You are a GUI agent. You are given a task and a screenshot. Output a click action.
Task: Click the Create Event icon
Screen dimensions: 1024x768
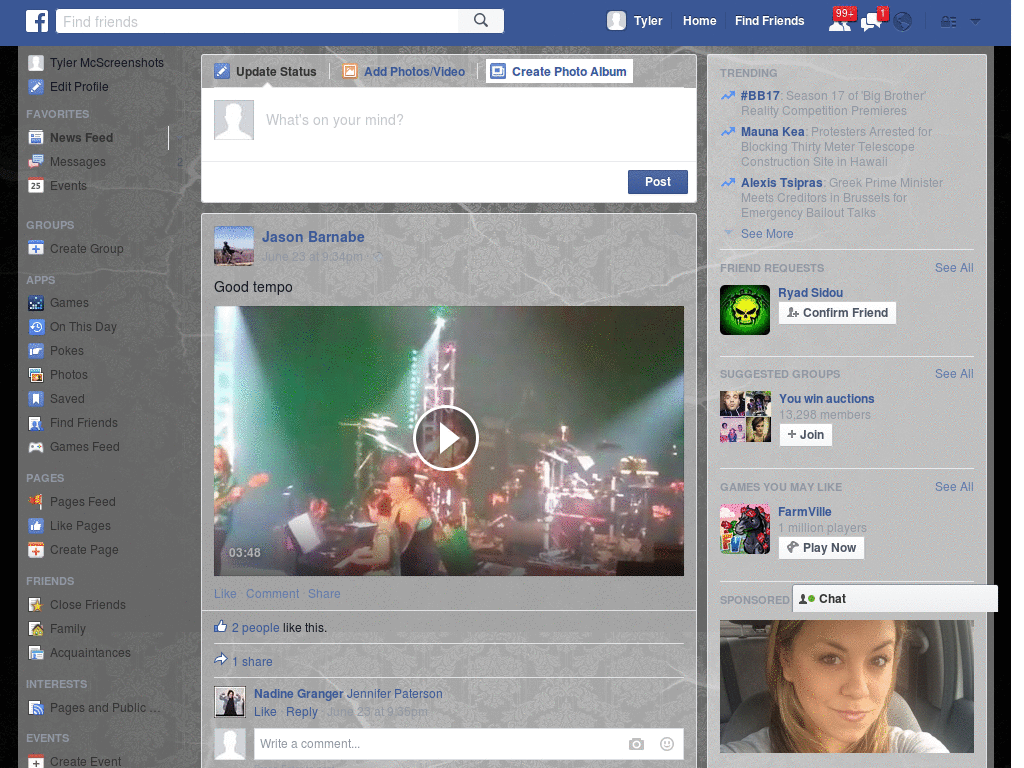(x=36, y=762)
